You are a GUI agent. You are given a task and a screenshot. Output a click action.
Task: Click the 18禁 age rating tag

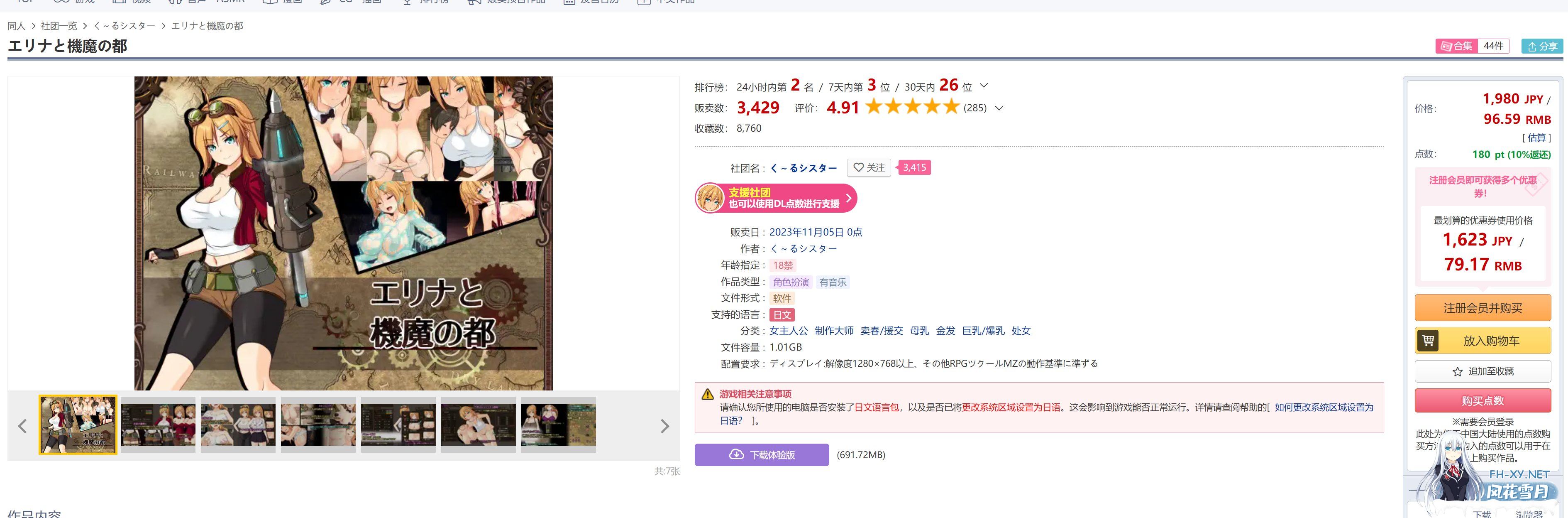click(783, 266)
